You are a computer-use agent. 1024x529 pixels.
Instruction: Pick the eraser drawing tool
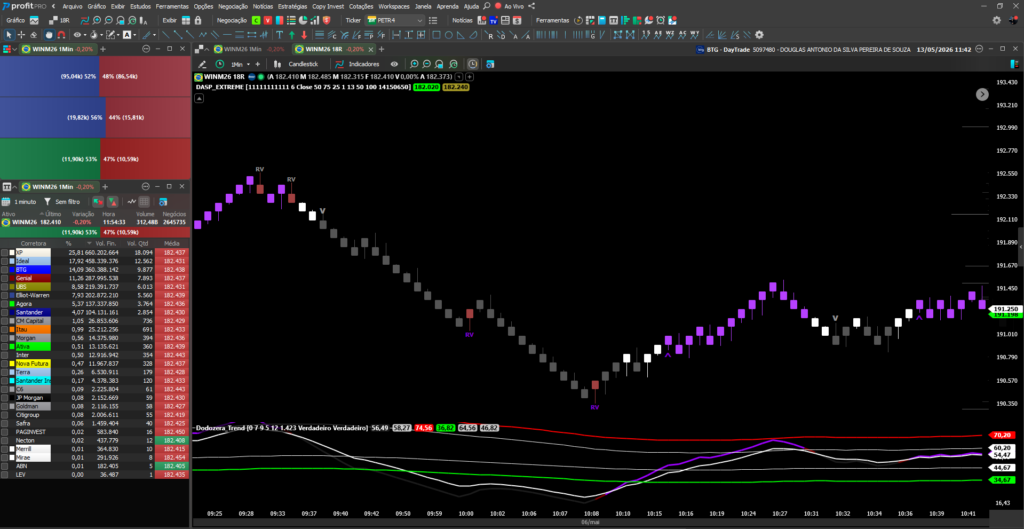tap(33, 35)
